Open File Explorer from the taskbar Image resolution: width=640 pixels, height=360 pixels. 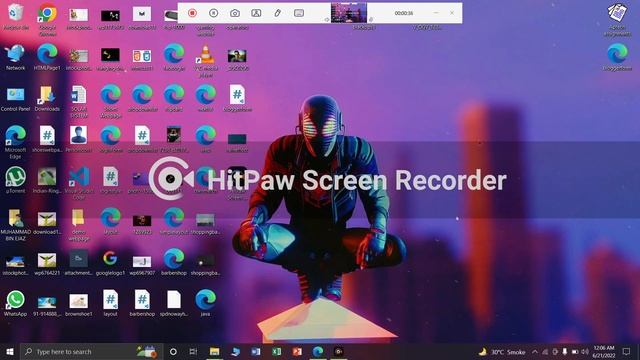click(214, 351)
